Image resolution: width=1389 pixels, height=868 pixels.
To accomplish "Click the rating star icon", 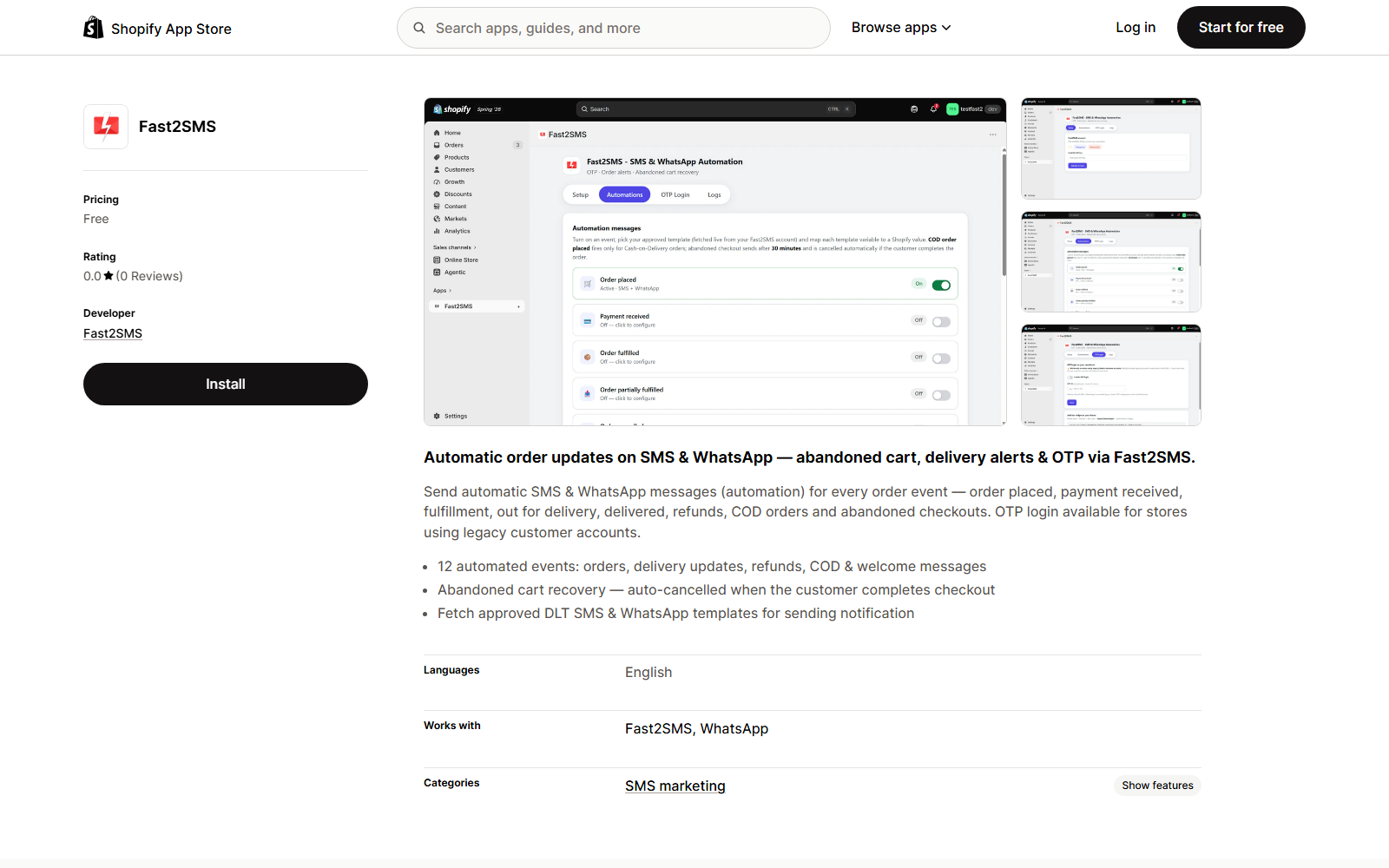I will click(109, 276).
